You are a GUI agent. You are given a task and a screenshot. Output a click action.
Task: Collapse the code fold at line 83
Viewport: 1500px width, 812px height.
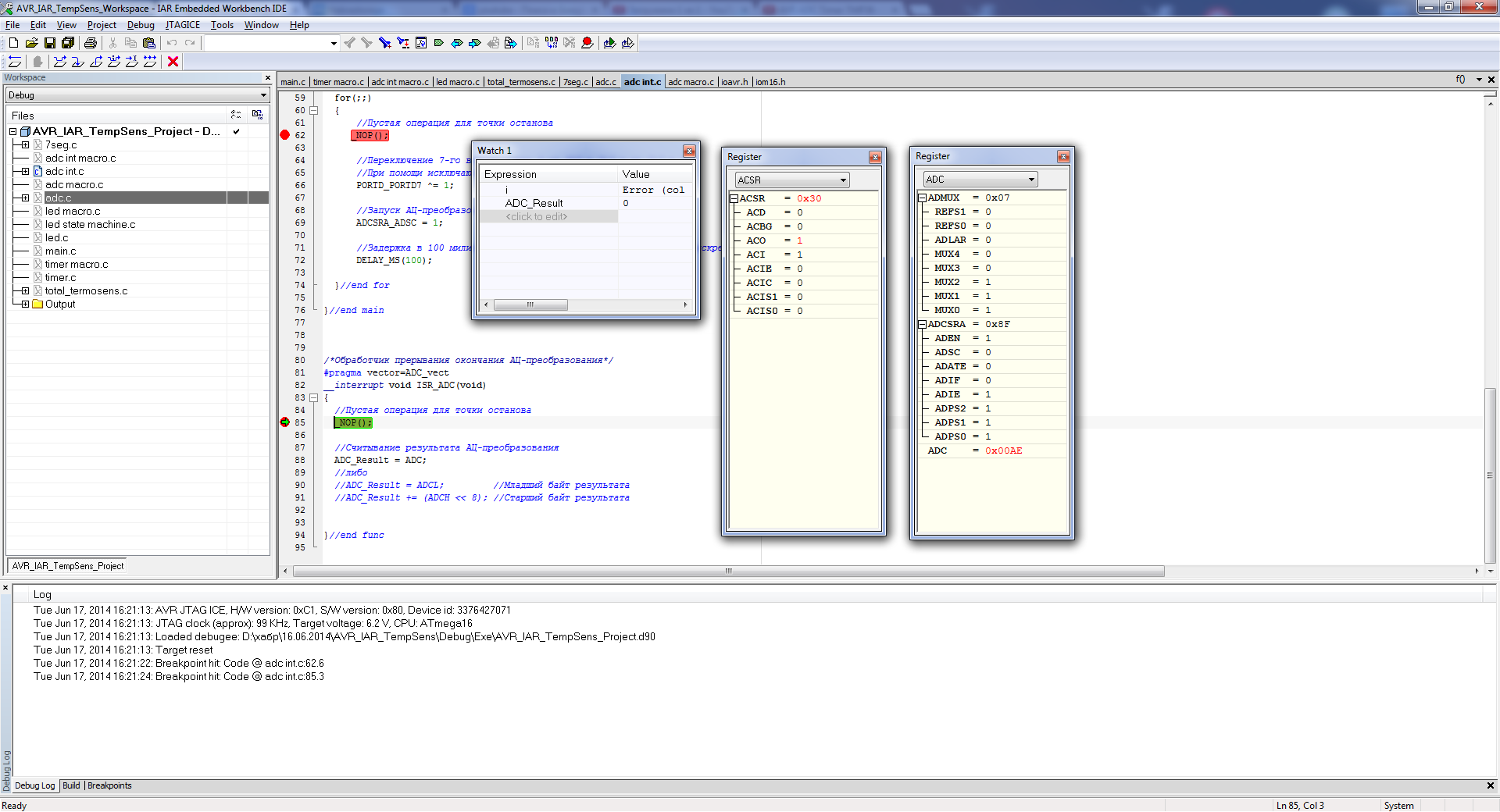313,397
